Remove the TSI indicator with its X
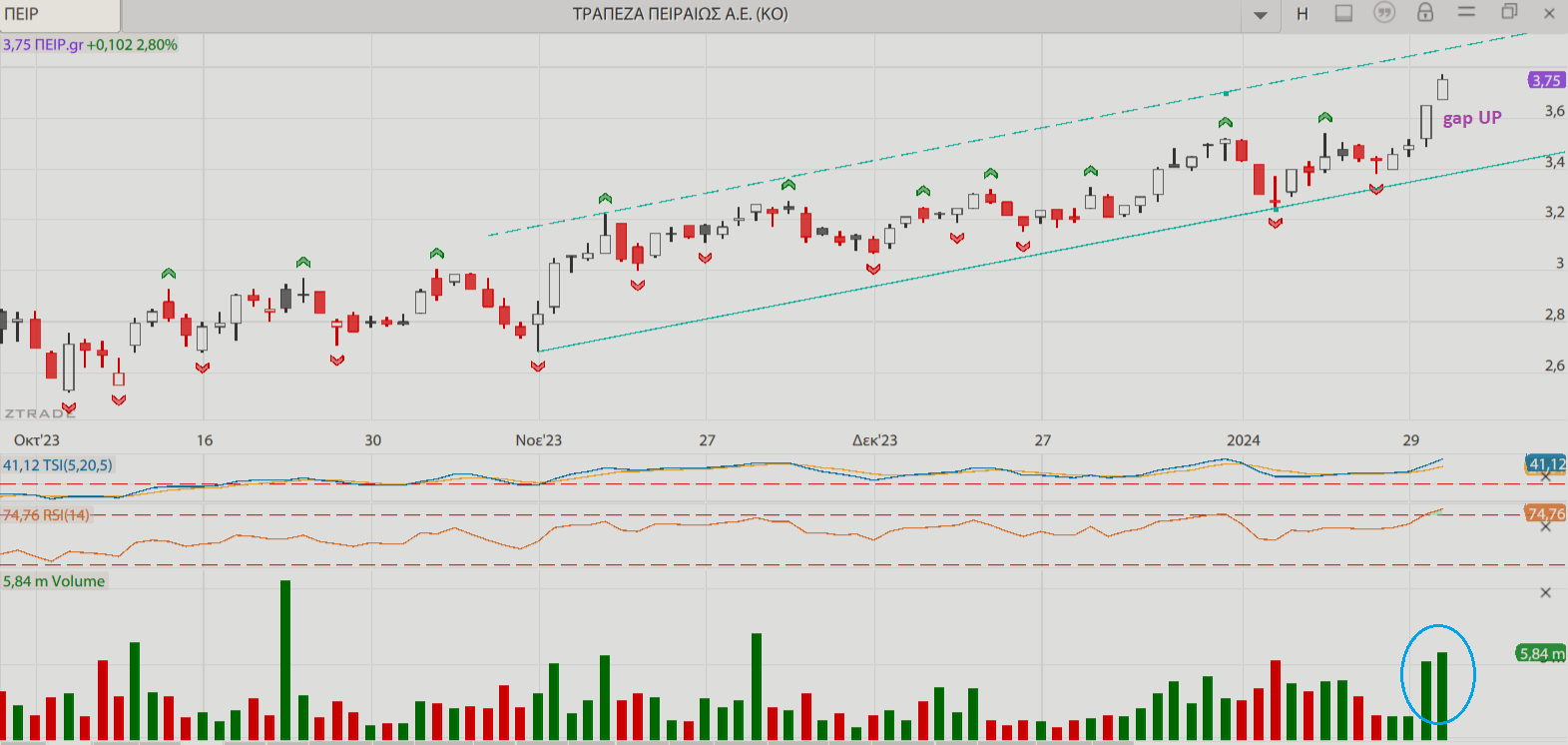 pyautogui.click(x=1546, y=477)
